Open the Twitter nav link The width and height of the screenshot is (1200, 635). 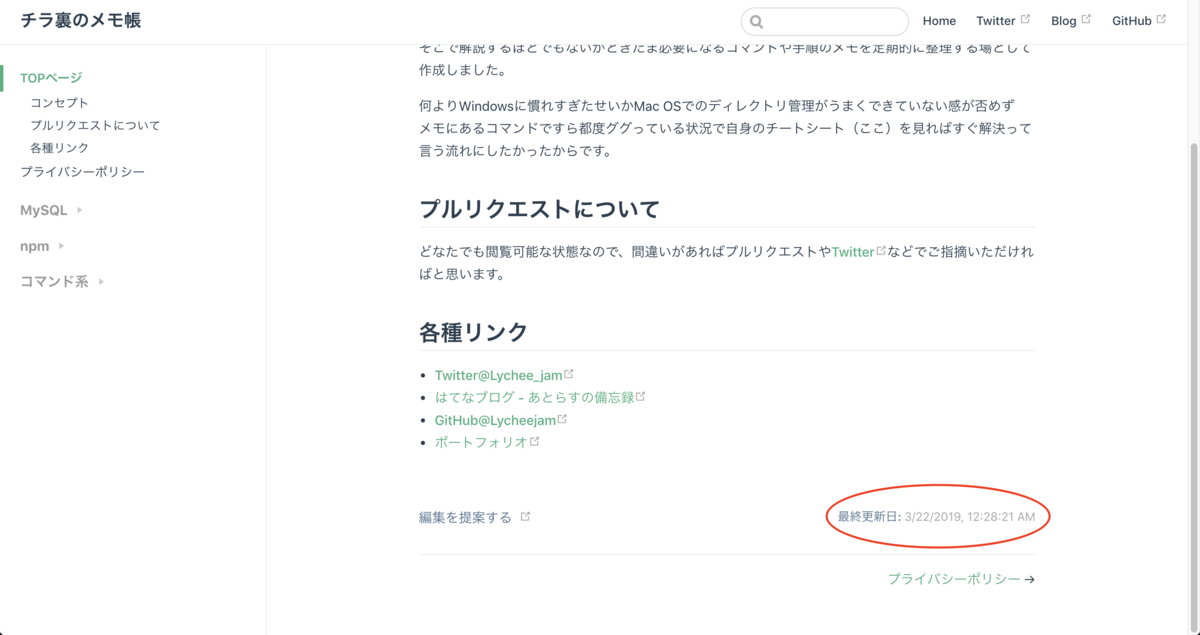coord(996,21)
